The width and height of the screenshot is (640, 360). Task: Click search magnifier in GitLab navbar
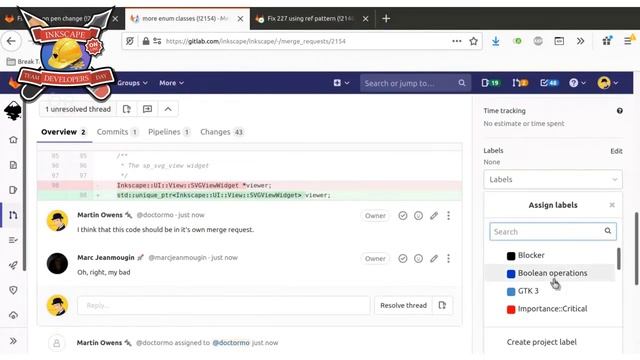point(462,83)
